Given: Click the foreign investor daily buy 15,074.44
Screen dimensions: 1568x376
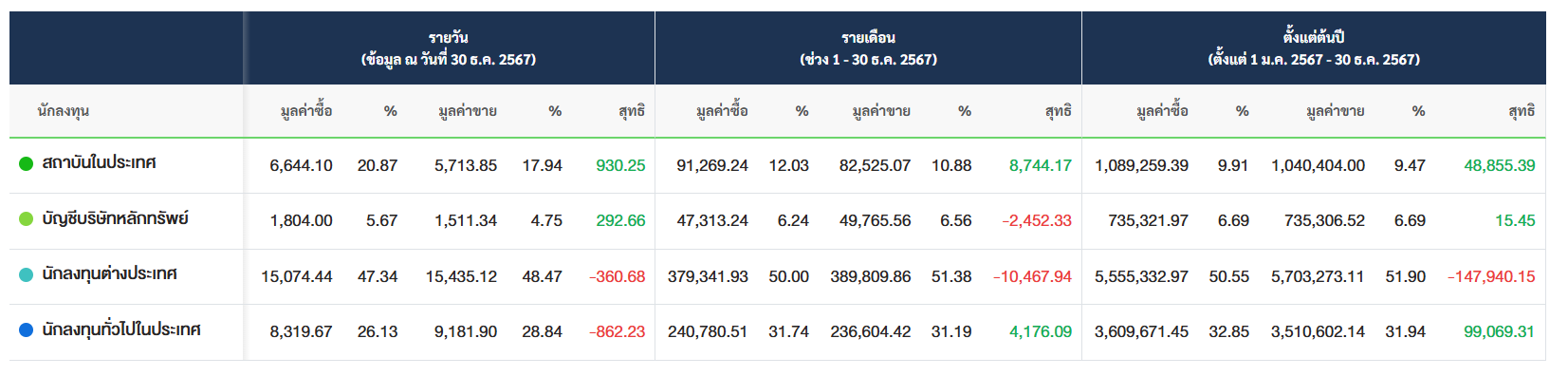Looking at the screenshot, I should tap(297, 276).
